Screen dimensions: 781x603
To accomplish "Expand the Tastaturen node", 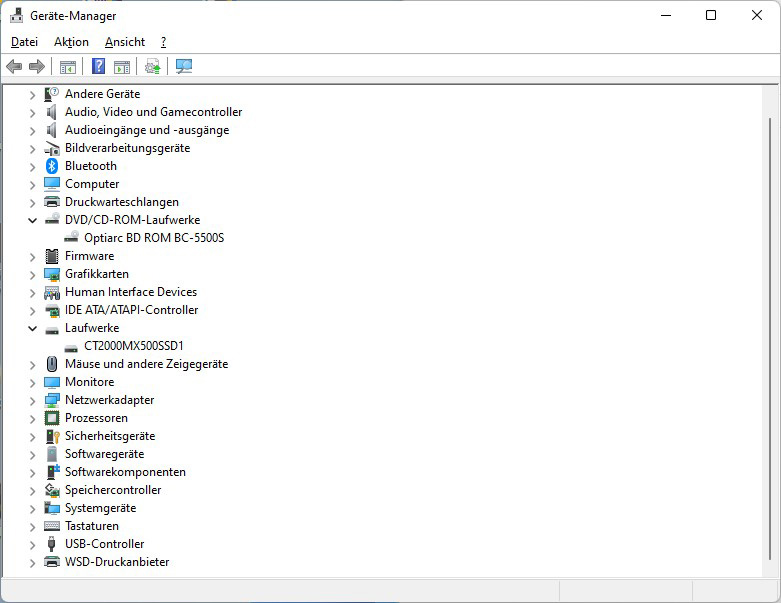I will (x=32, y=527).
